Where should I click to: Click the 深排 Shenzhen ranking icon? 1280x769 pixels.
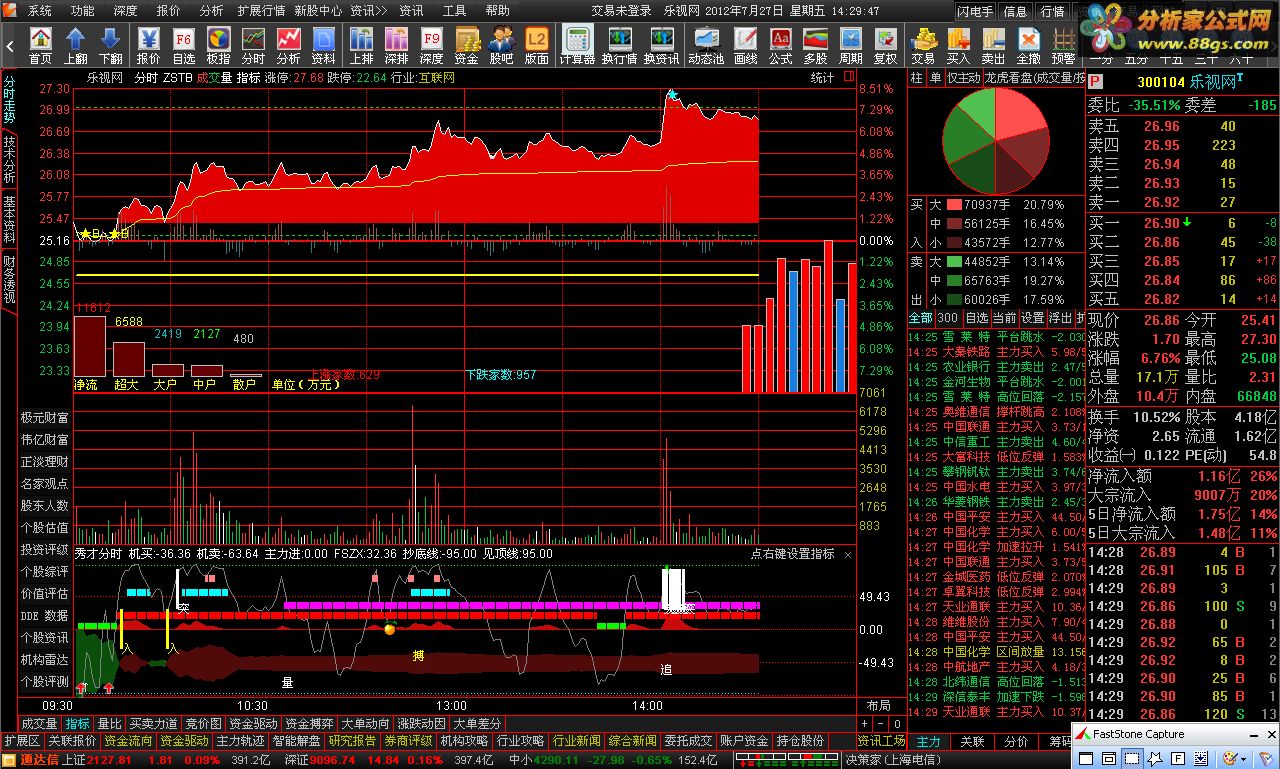point(396,46)
